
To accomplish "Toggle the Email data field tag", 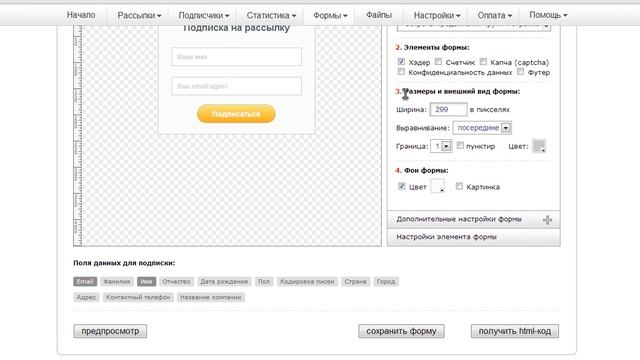I will (85, 282).
